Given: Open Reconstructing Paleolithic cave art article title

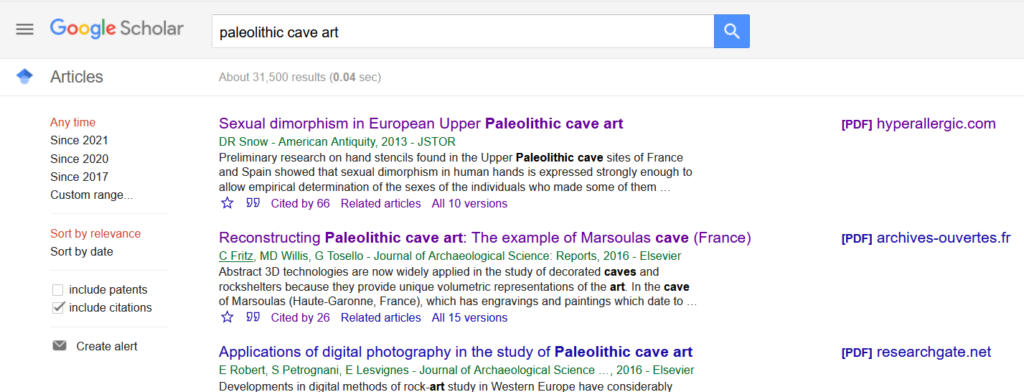Looking at the screenshot, I should point(485,238).
